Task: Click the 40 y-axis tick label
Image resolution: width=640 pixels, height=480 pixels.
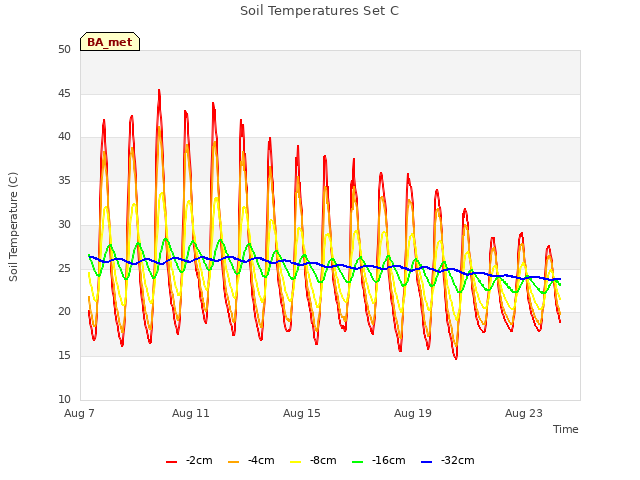Action: [64, 137]
